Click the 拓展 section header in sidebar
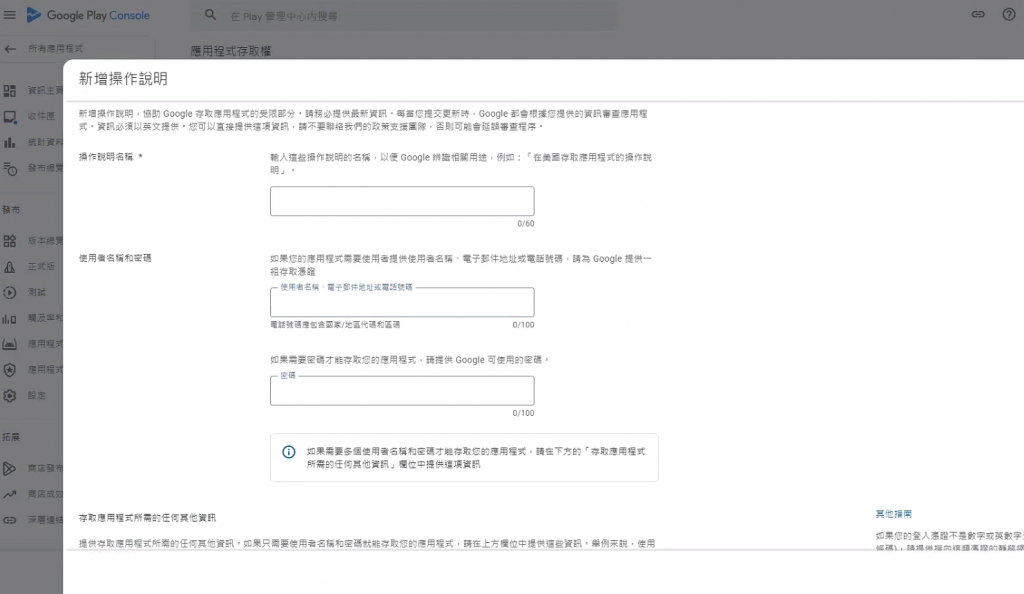1024x594 pixels. [11, 437]
